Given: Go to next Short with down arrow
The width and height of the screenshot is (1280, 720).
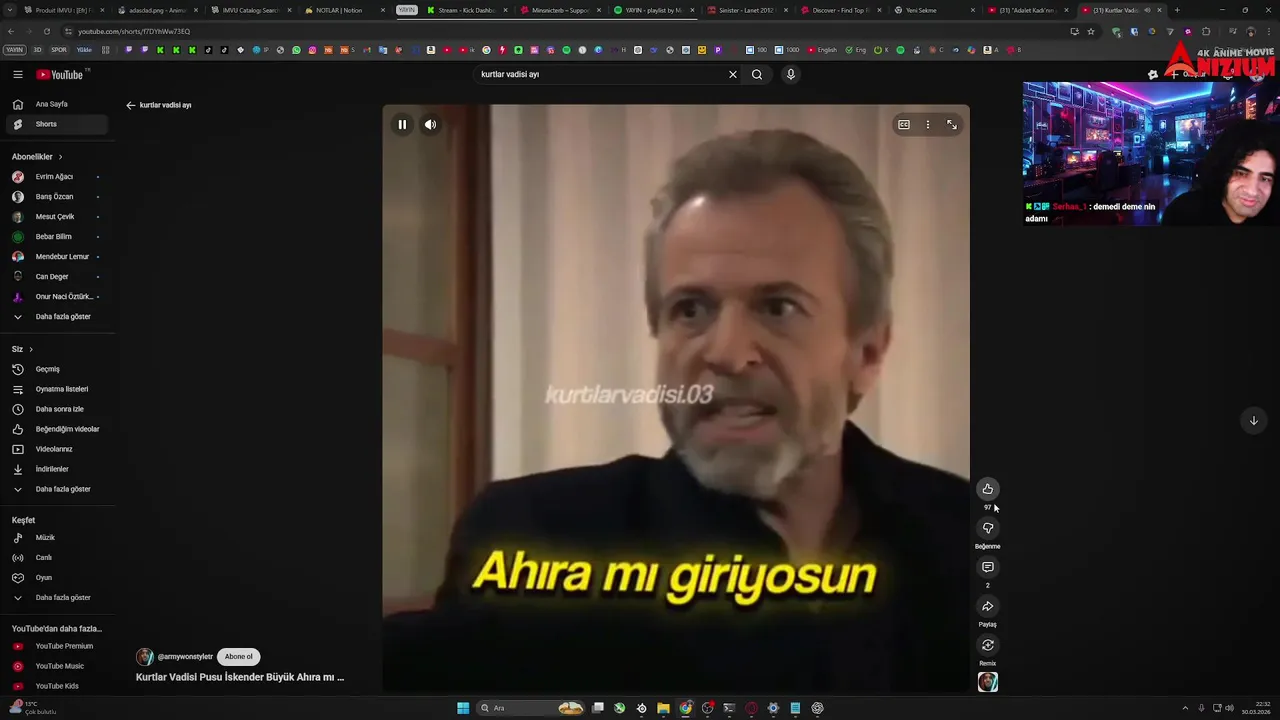Looking at the screenshot, I should 1253,420.
